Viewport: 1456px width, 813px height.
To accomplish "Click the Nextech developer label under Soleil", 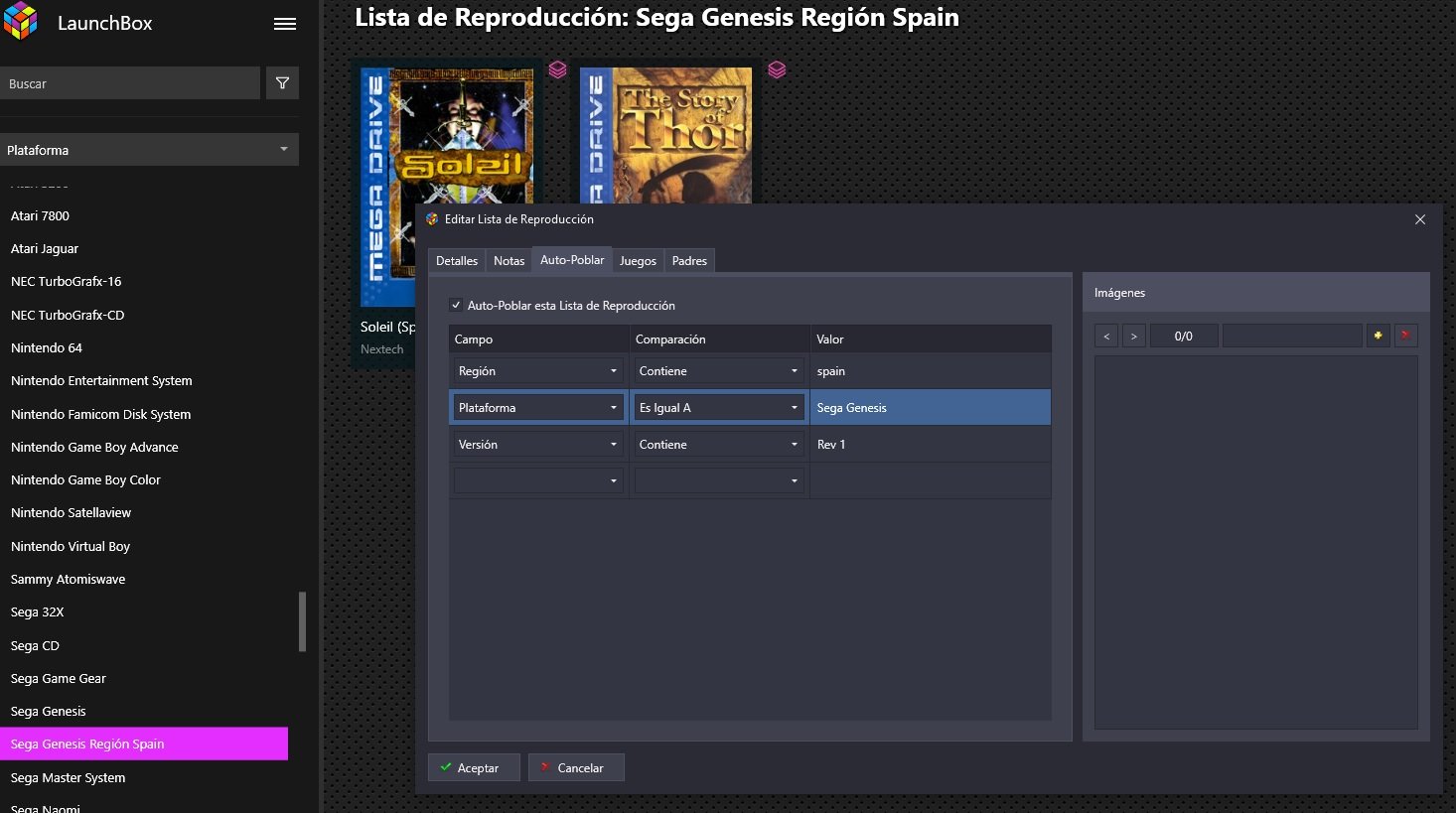I will pos(381,349).
